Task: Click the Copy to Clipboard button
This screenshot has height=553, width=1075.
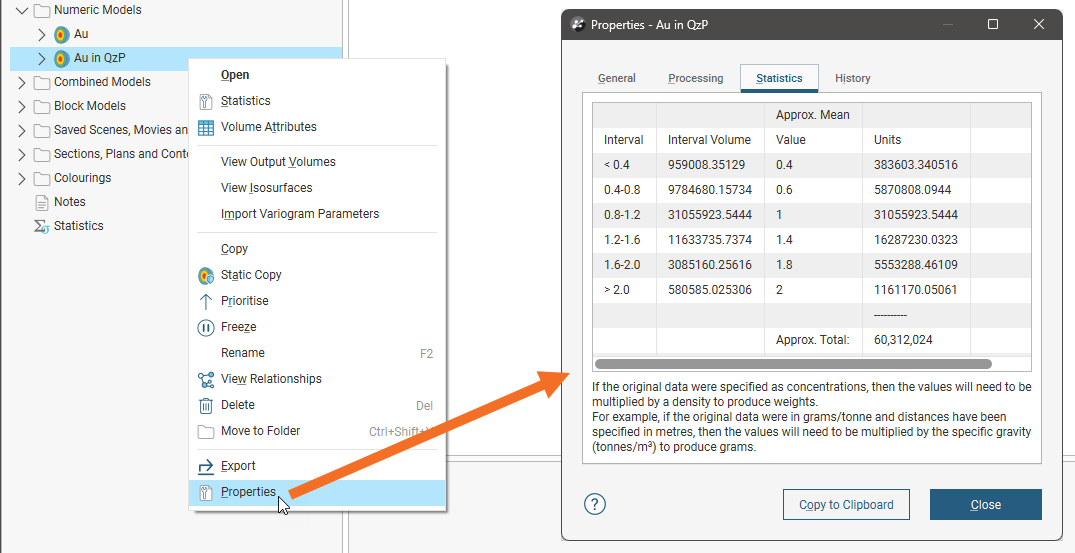Action: [846, 504]
